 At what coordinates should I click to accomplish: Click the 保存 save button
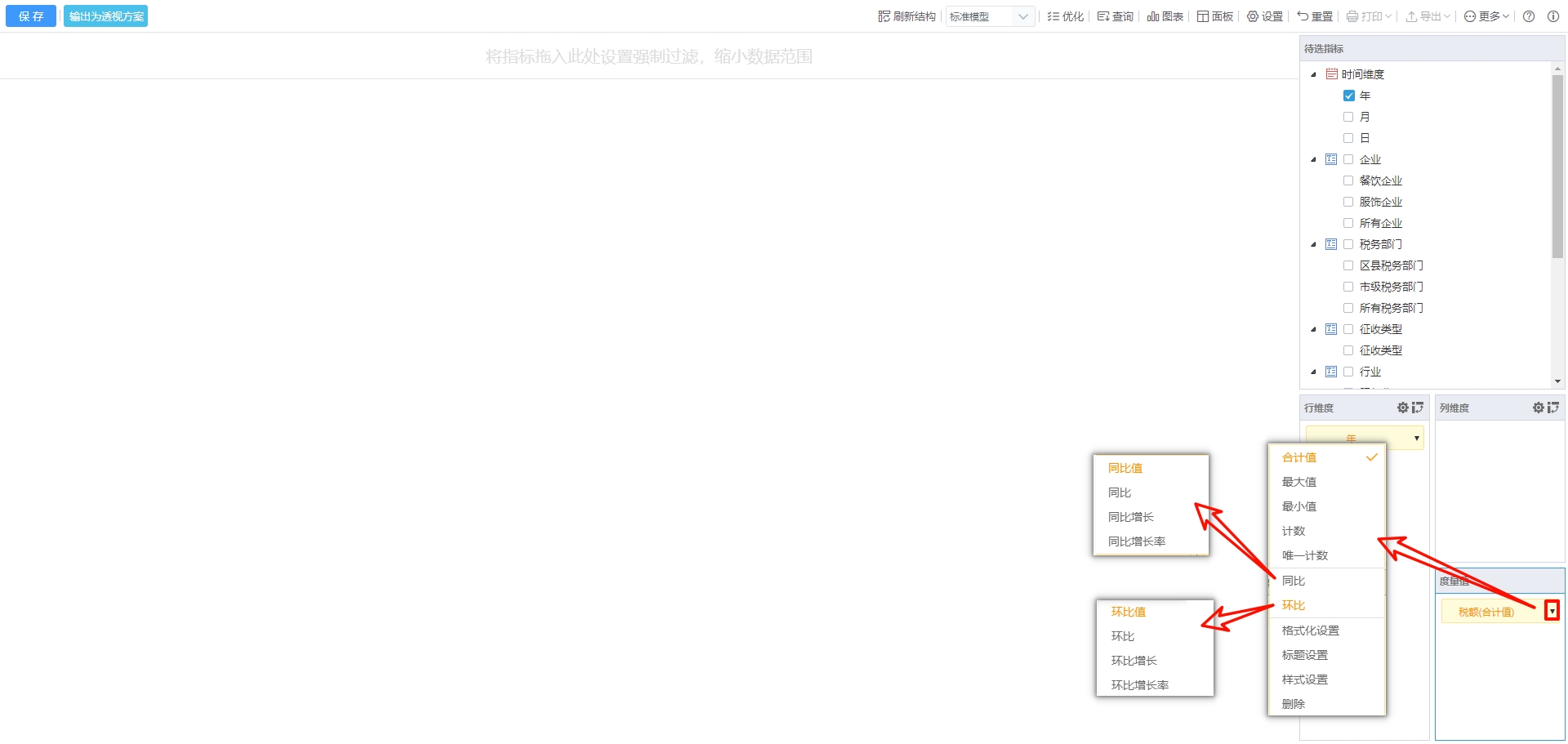pos(31,16)
